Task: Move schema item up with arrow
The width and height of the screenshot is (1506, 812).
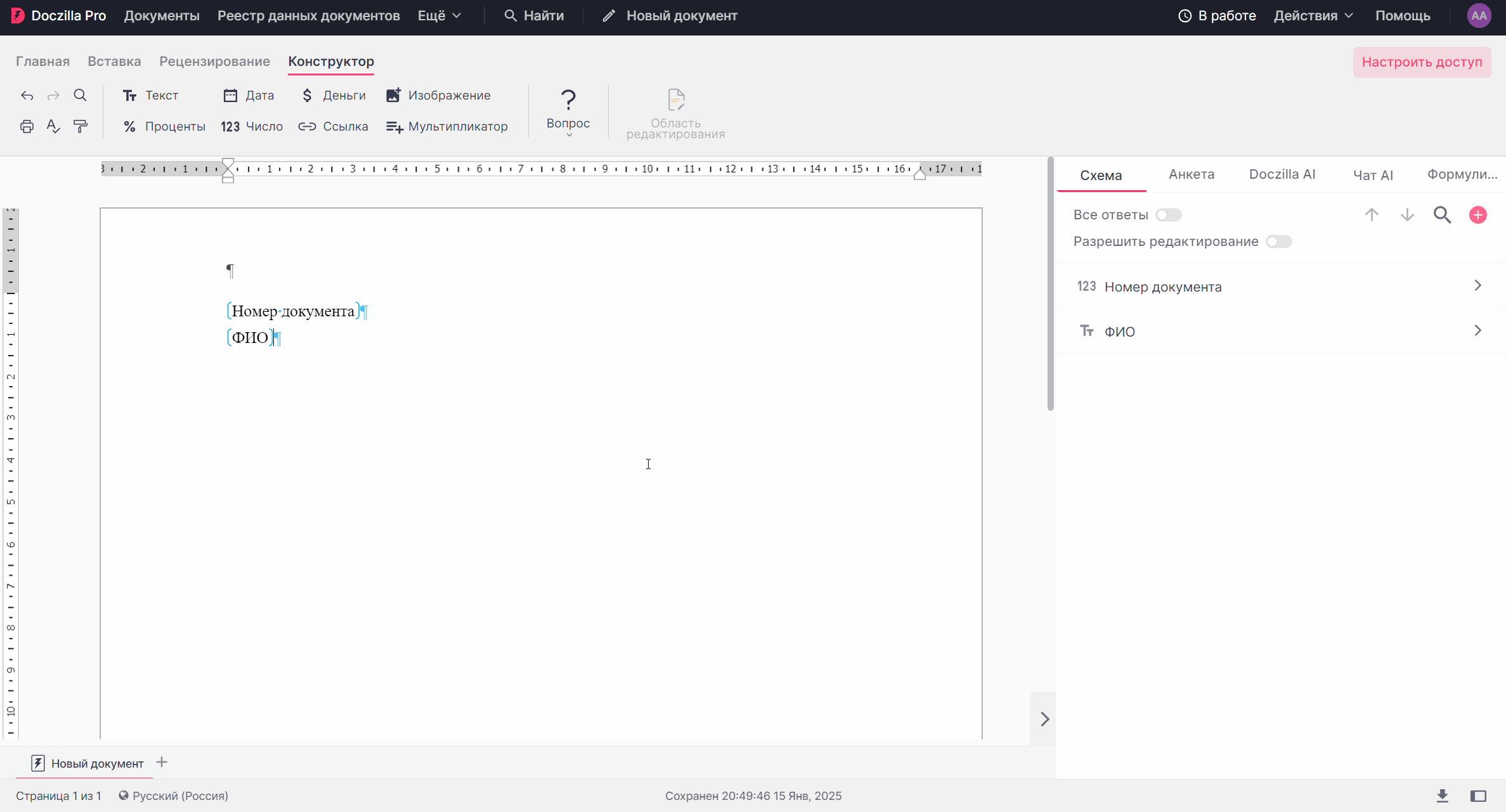Action: point(1372,215)
